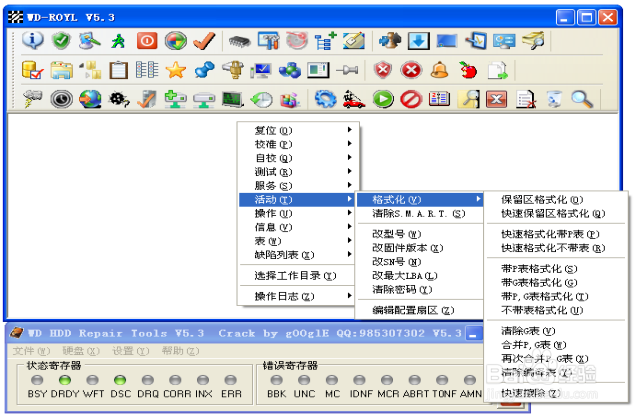The image size is (634, 416).
Task: Expand the 缺陷列表 (X) submenu arrow
Action: pyautogui.click(x=349, y=254)
